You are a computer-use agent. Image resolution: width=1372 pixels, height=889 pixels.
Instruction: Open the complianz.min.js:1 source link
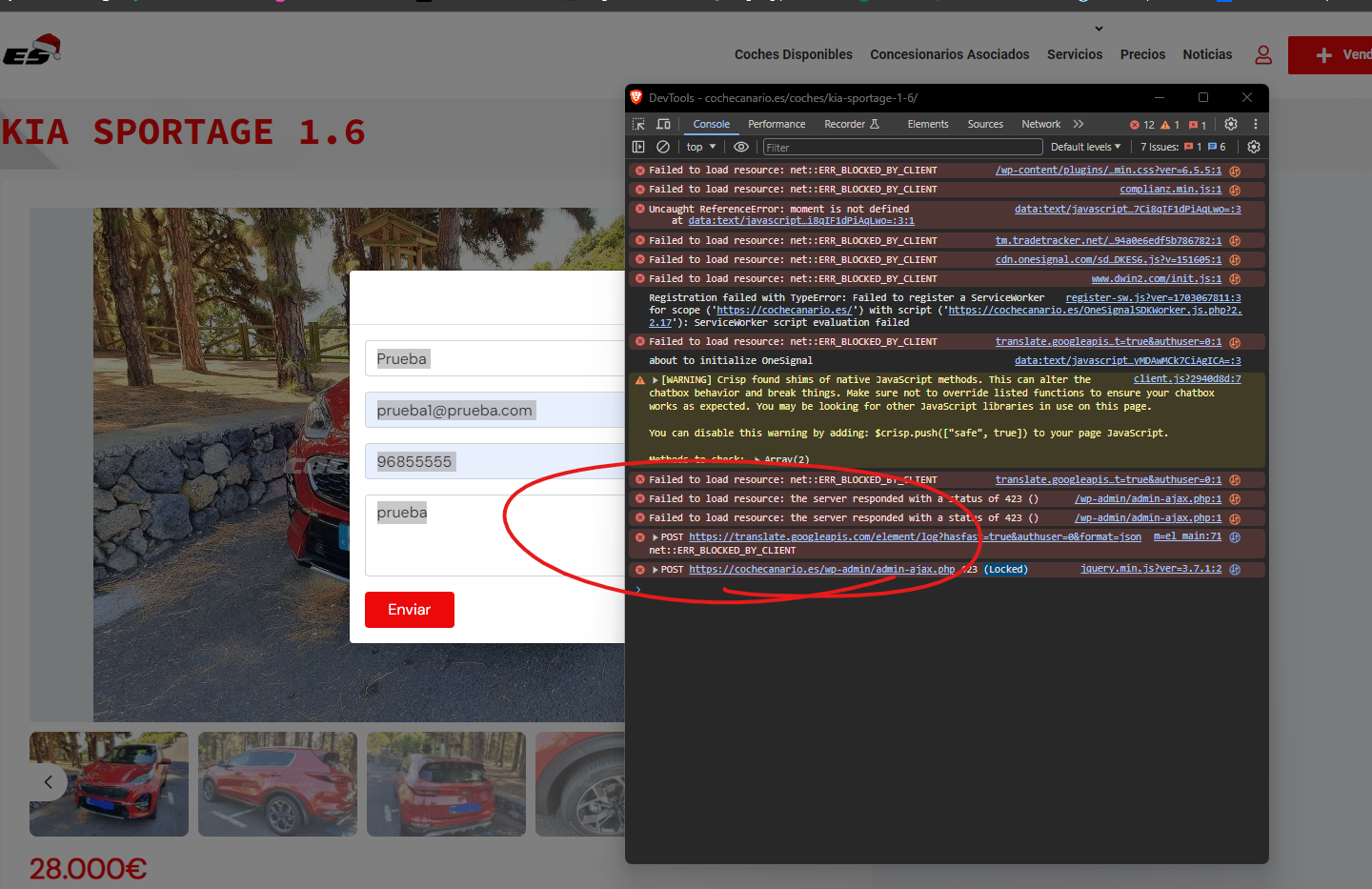pyautogui.click(x=1170, y=190)
